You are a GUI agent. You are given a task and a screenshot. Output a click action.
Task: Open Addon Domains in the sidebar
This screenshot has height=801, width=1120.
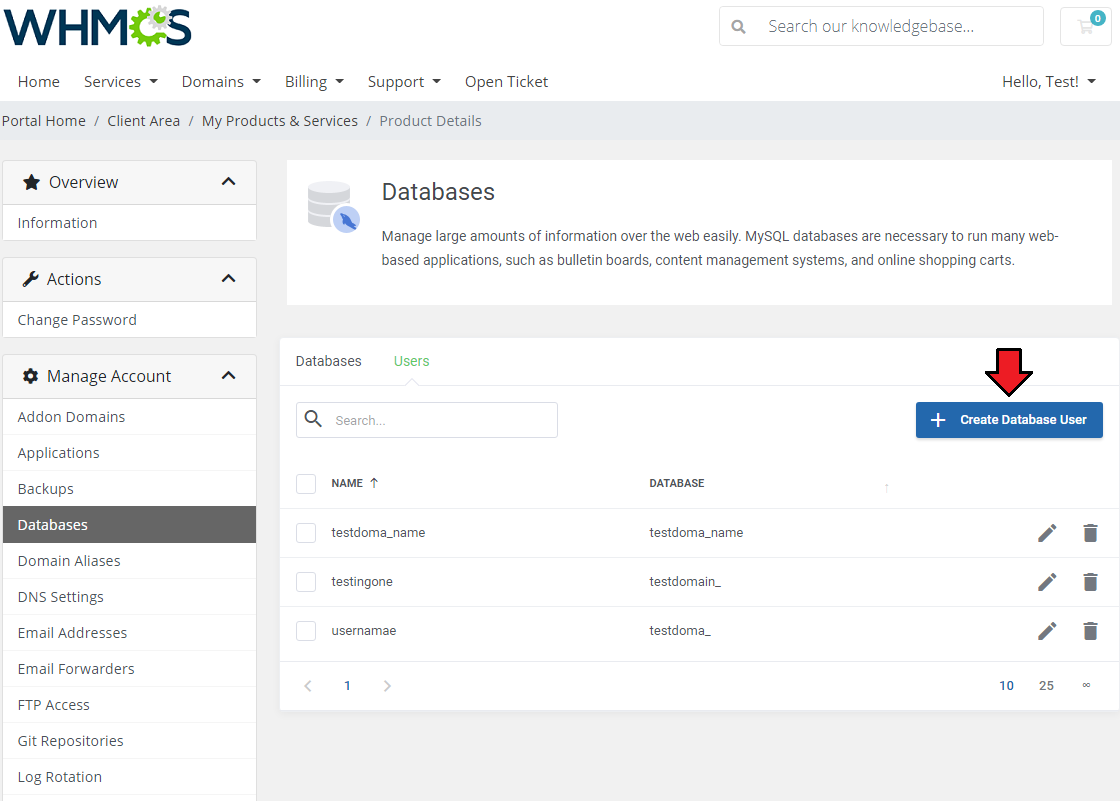tap(129, 417)
